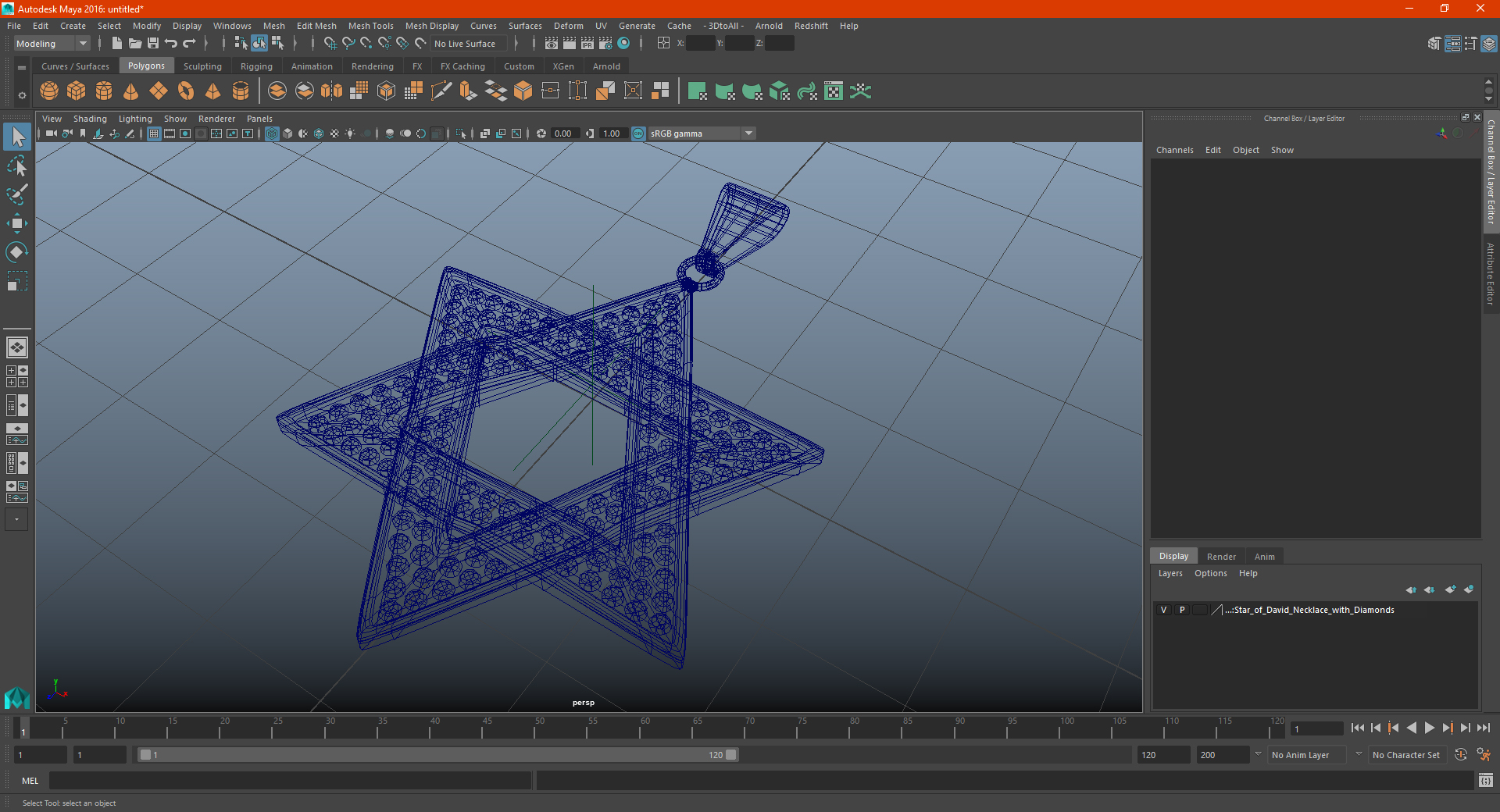This screenshot has height=812, width=1500.
Task: Create a polygon pyramid from the shelf
Action: coord(213,91)
